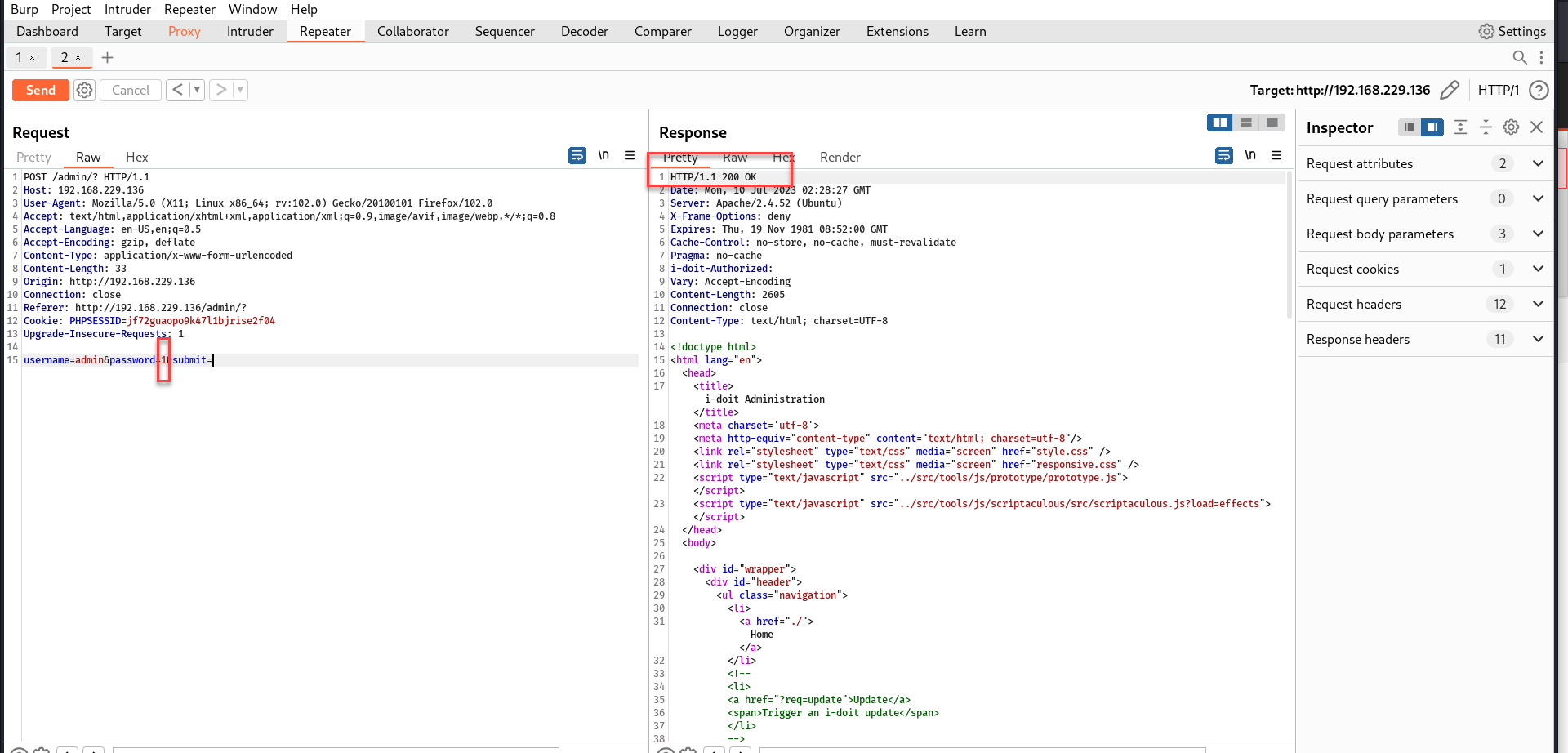Switch to the Decoder tab
1568x753 pixels.
[x=585, y=31]
